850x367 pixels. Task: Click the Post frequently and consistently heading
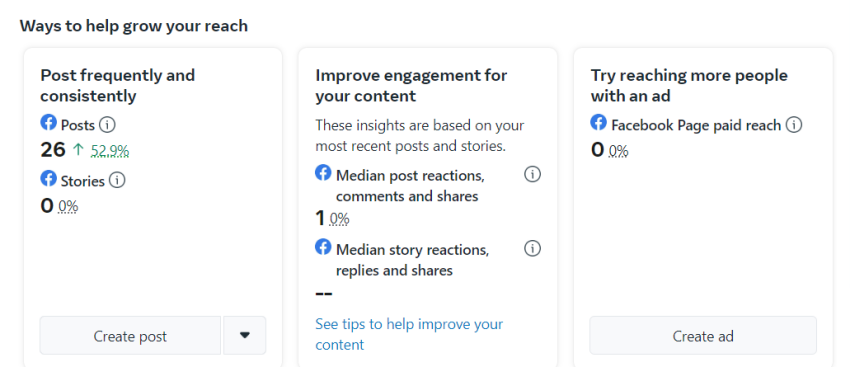click(118, 86)
